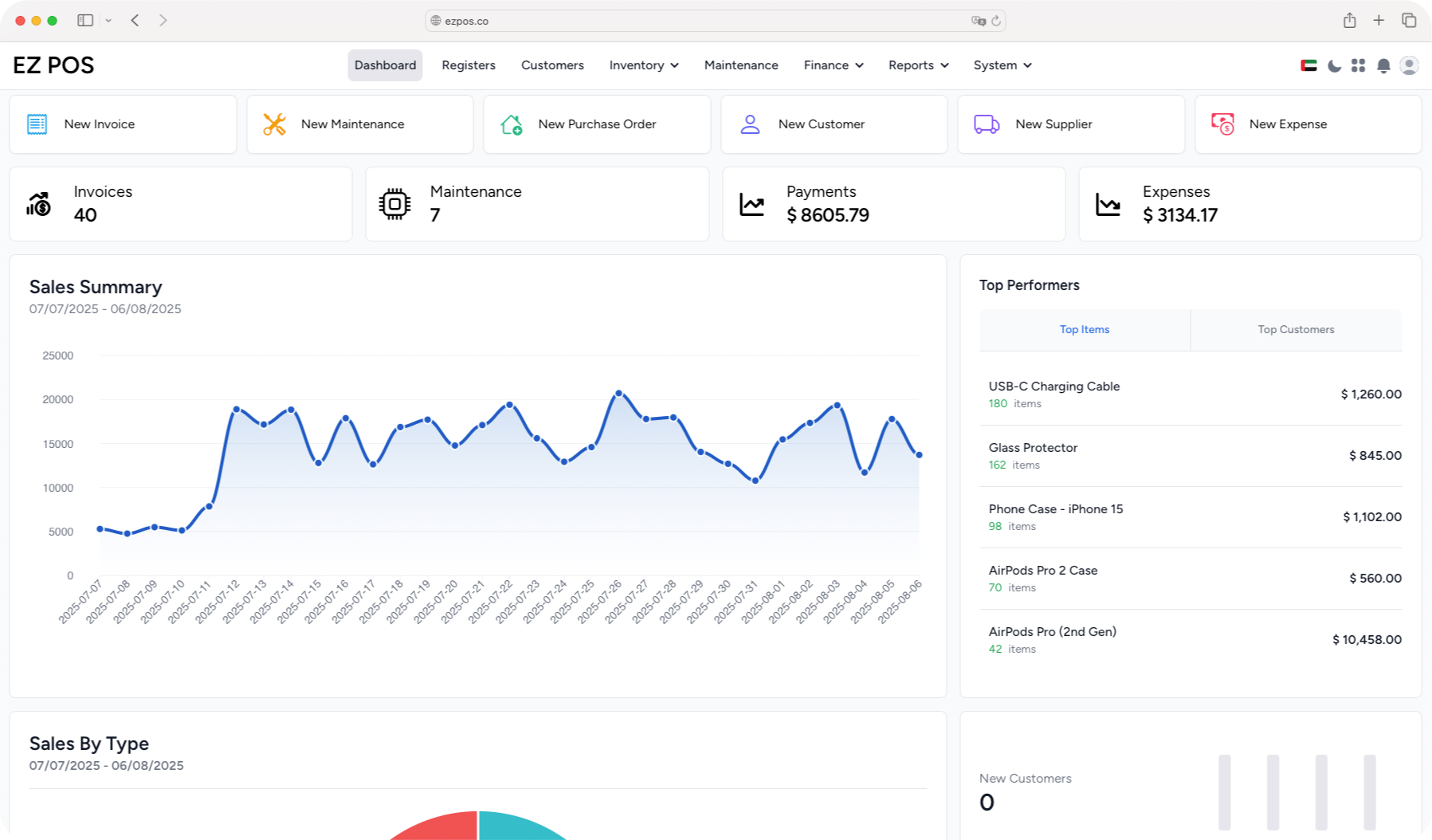Click the New Maintenance wrench icon
Image resolution: width=1432 pixels, height=840 pixels.
click(x=274, y=124)
